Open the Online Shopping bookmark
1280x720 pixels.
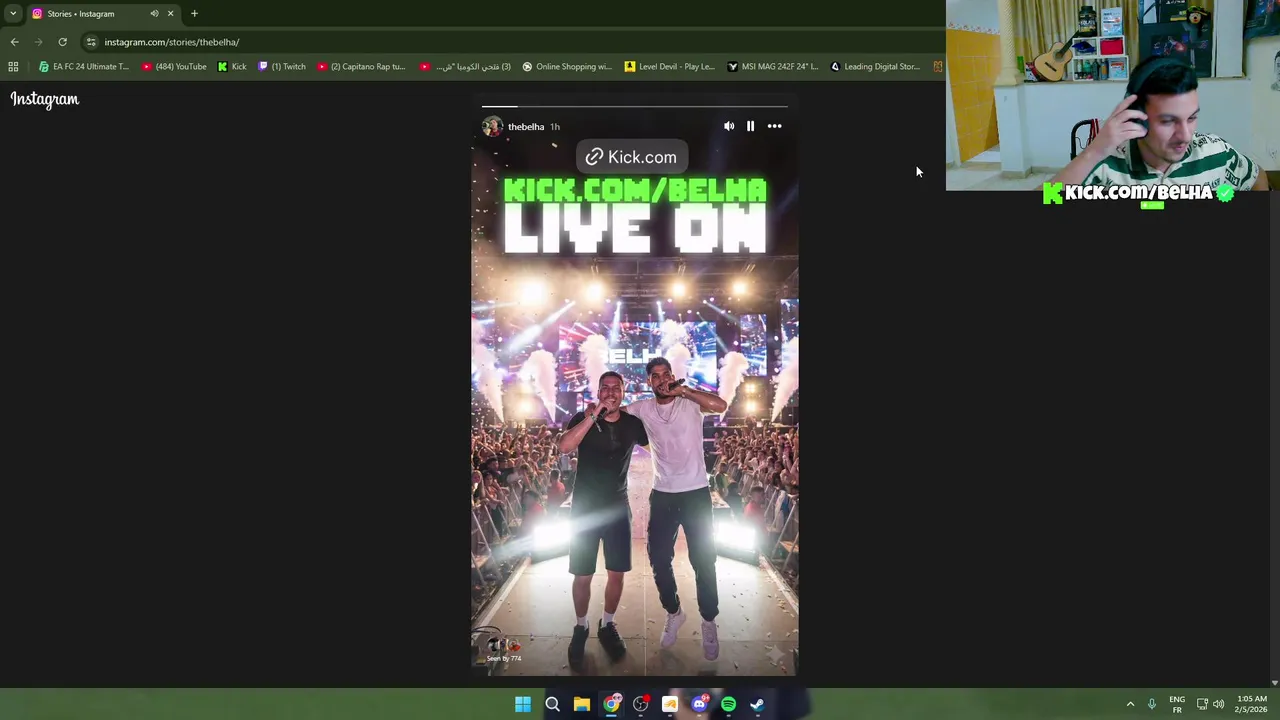tap(566, 67)
